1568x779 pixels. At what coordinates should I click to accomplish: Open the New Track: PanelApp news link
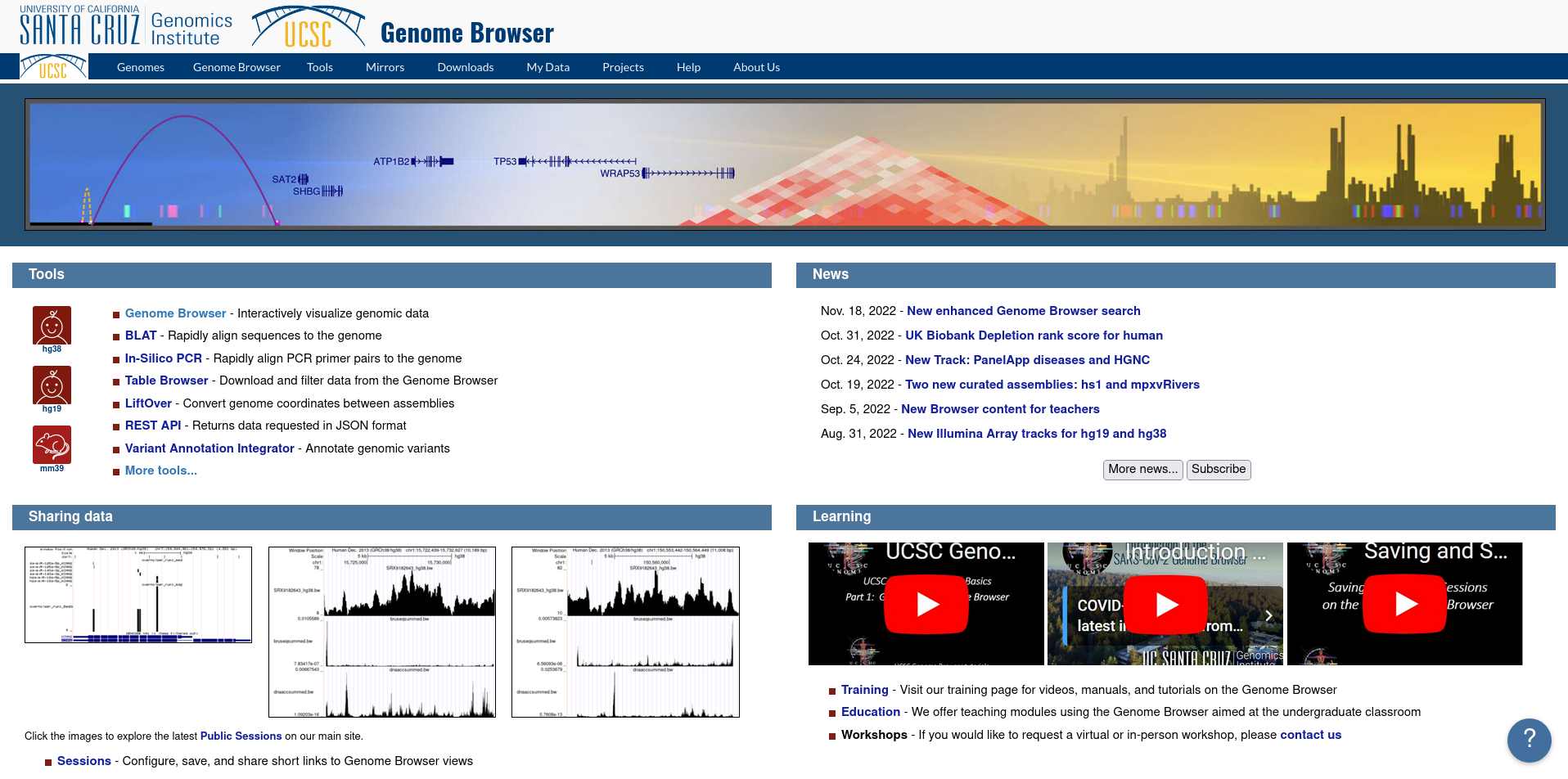click(1027, 360)
